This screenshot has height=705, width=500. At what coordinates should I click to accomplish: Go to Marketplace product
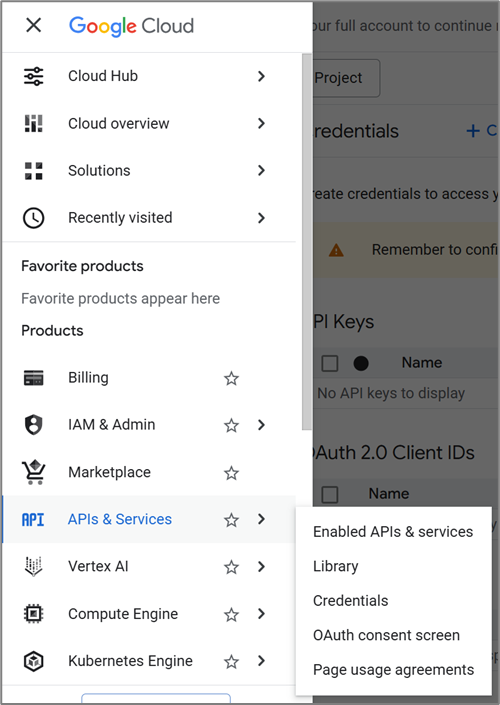pos(109,473)
